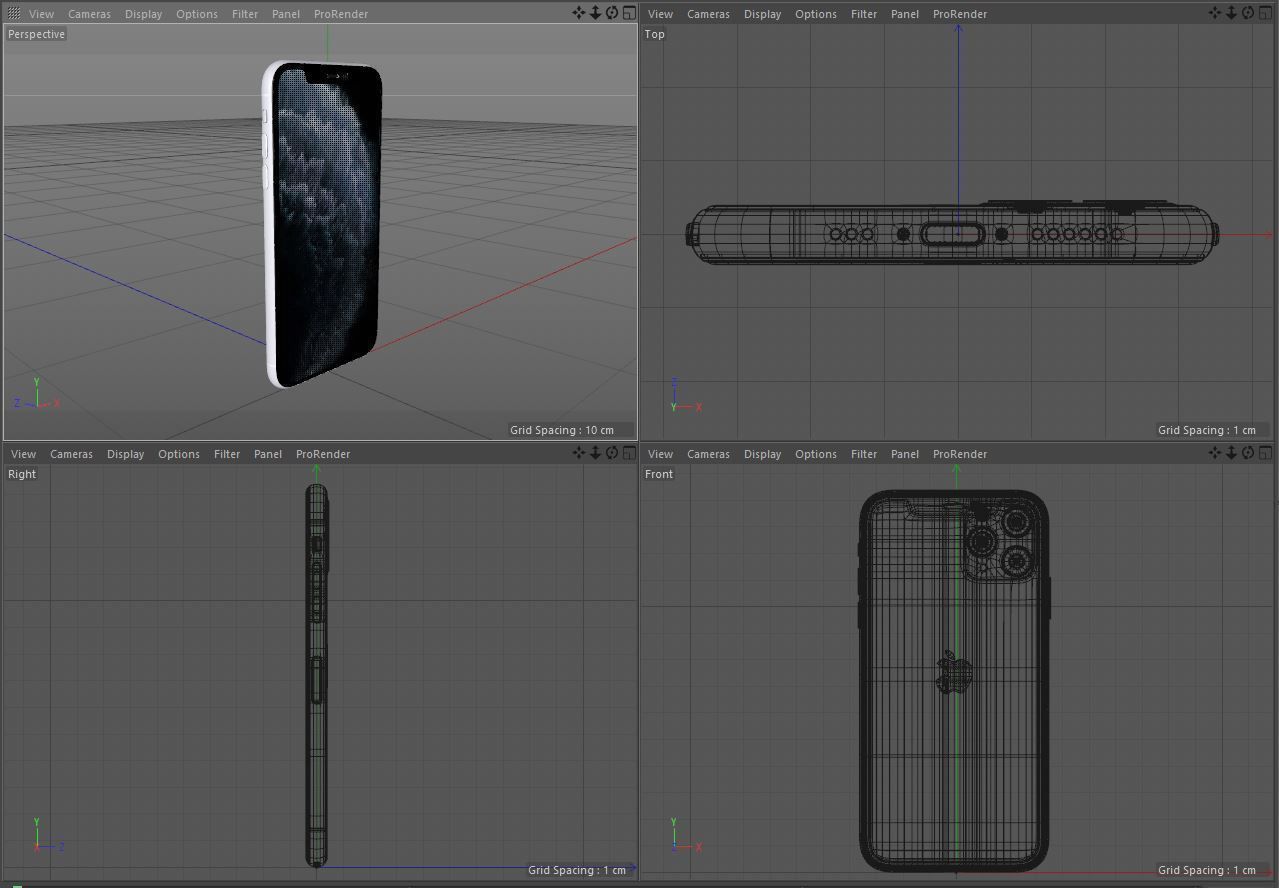Open Filter menu in Perspective viewport
The image size is (1279, 888).
point(245,14)
